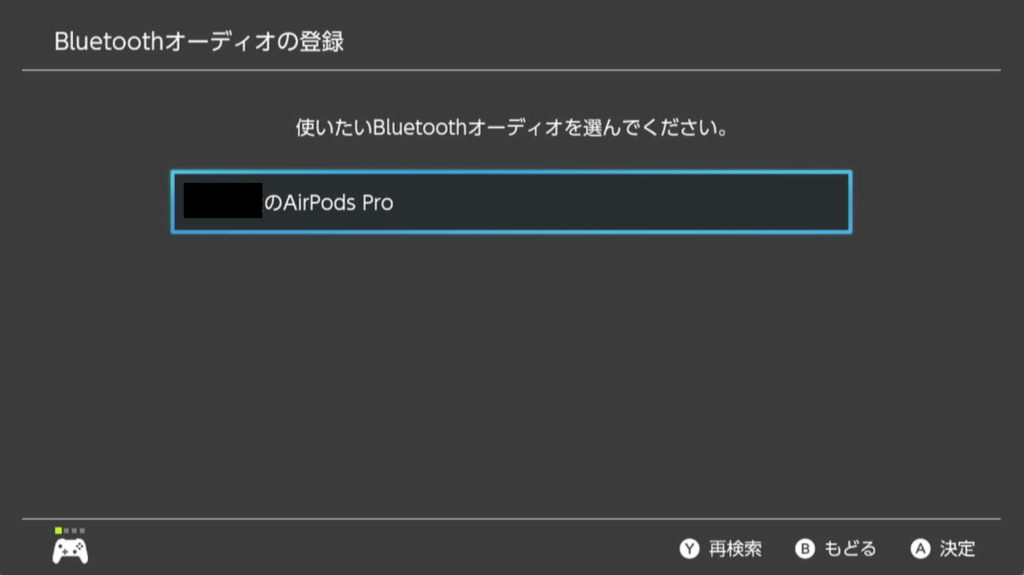Click the green player-one indicator light
This screenshot has height=575, width=1024.
coord(58,531)
